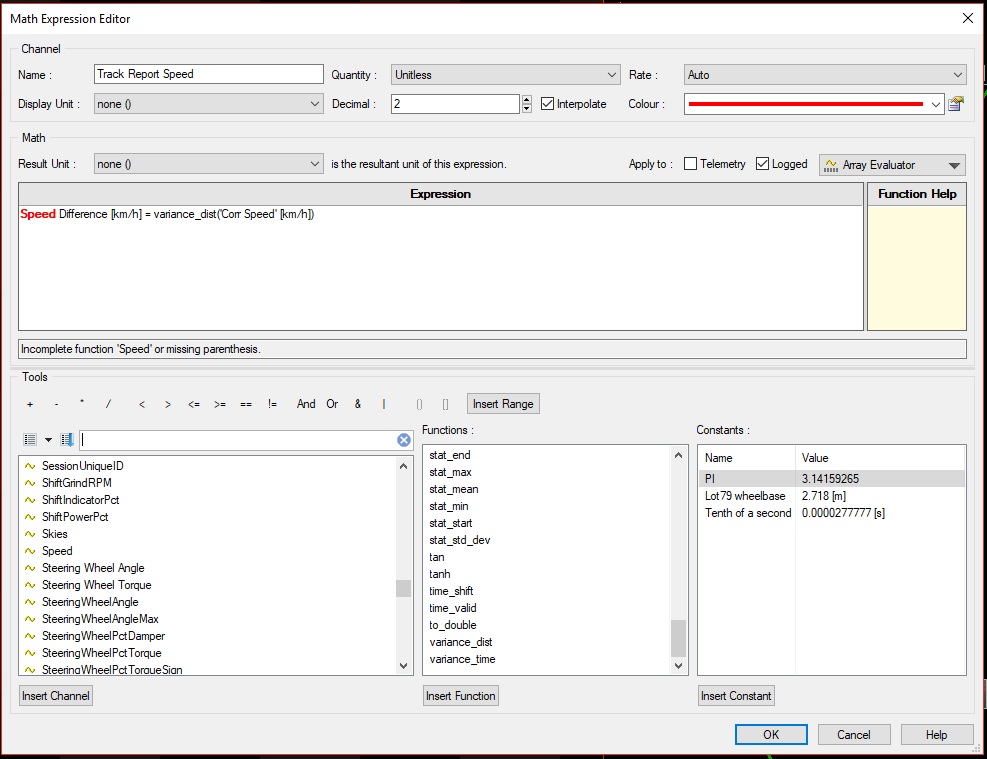Click inside the Expression text area
The width and height of the screenshot is (987, 759).
[x=441, y=267]
